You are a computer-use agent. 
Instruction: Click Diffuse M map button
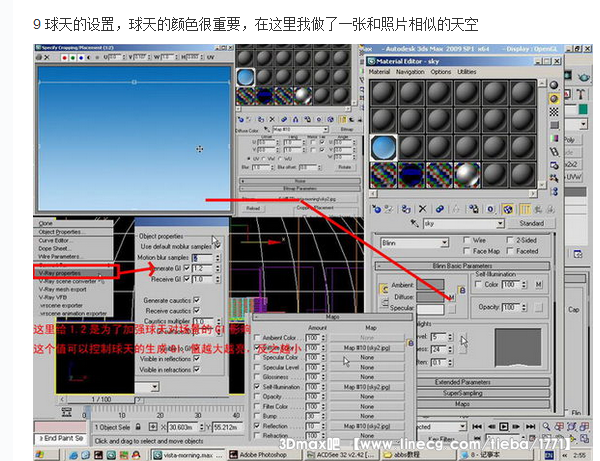pyautogui.click(x=452, y=297)
